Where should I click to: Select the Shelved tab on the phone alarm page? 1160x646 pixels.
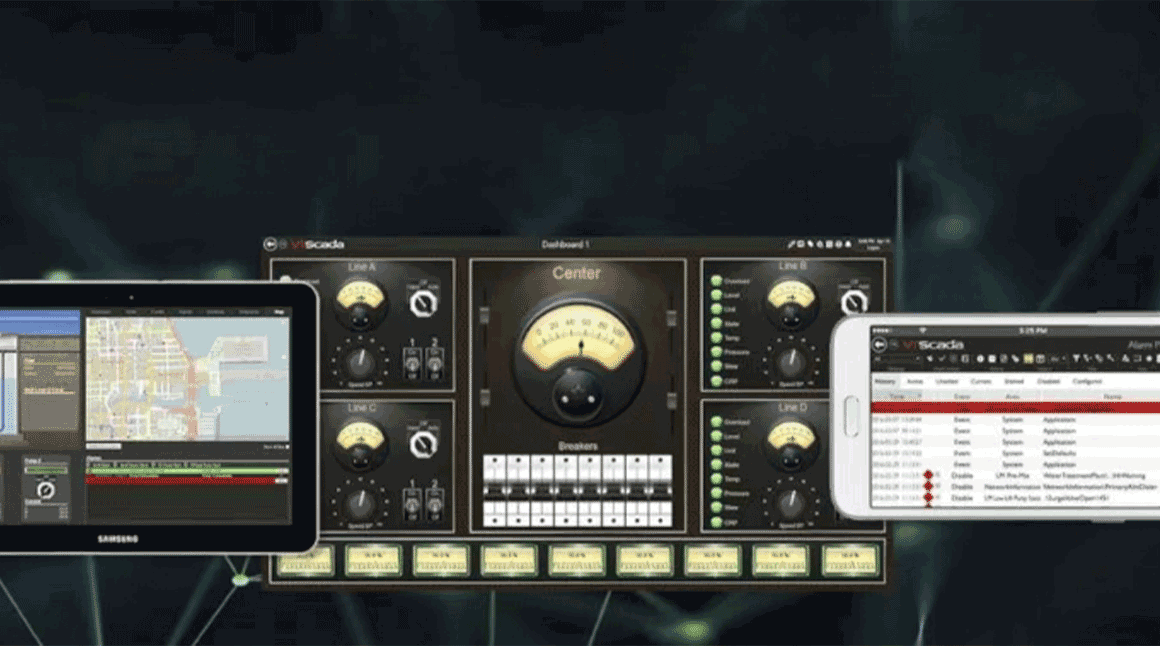pyautogui.click(x=1014, y=382)
